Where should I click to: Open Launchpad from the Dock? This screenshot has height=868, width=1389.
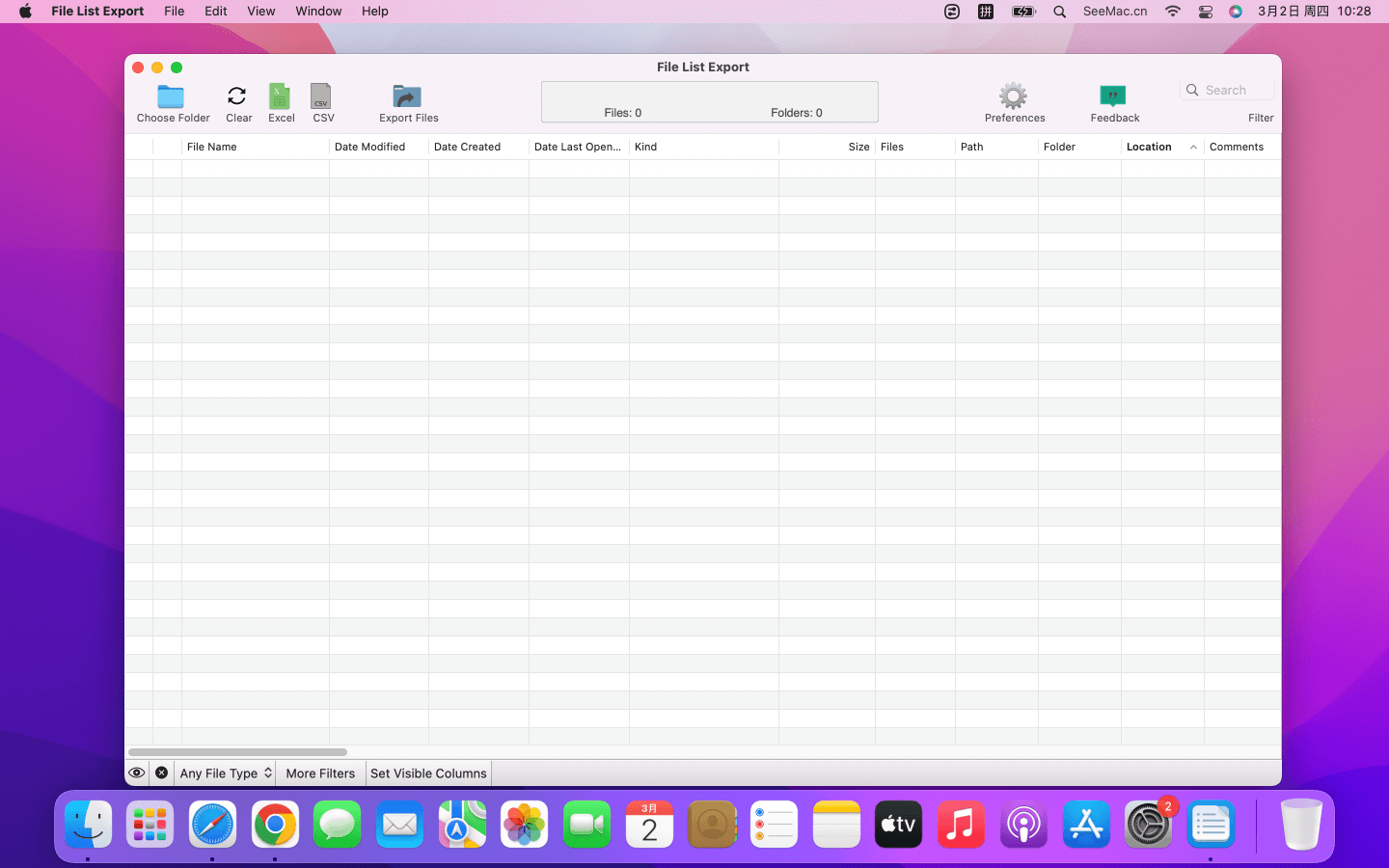[150, 825]
